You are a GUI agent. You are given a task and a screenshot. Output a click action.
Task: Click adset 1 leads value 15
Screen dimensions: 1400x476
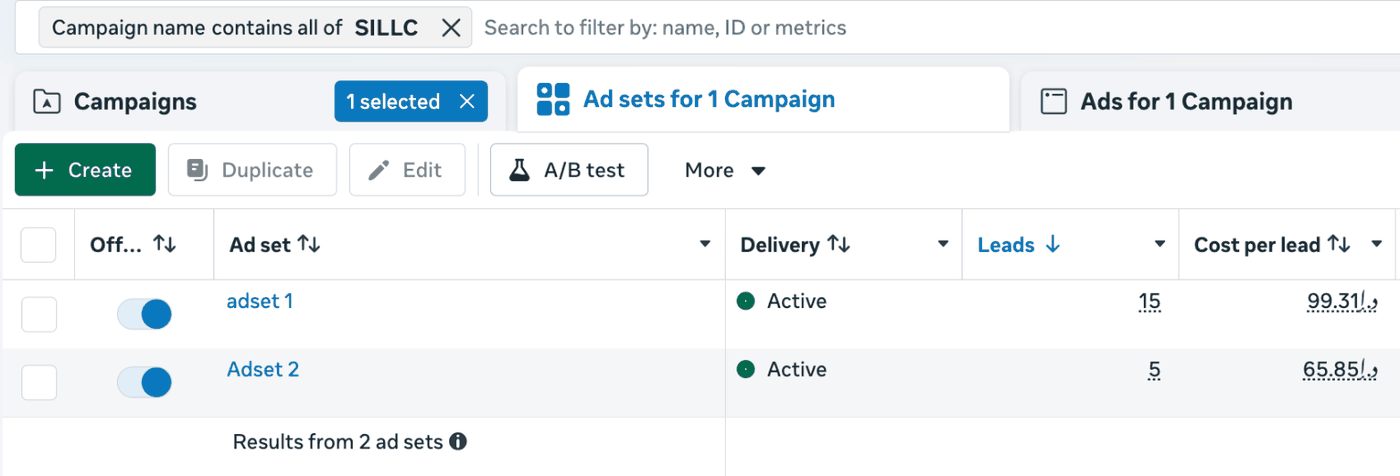[x=1149, y=301]
